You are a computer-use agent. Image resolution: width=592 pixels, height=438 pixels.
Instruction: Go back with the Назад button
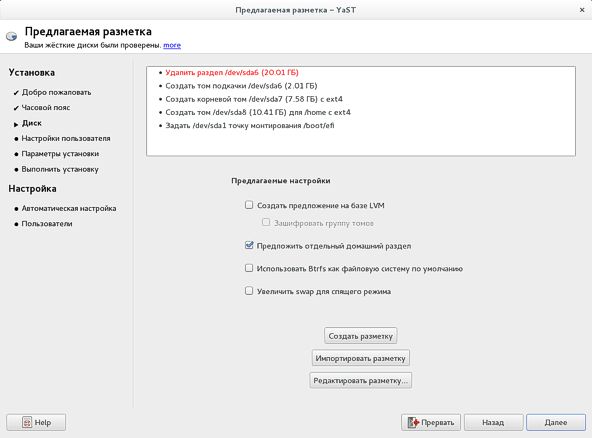pos(493,422)
